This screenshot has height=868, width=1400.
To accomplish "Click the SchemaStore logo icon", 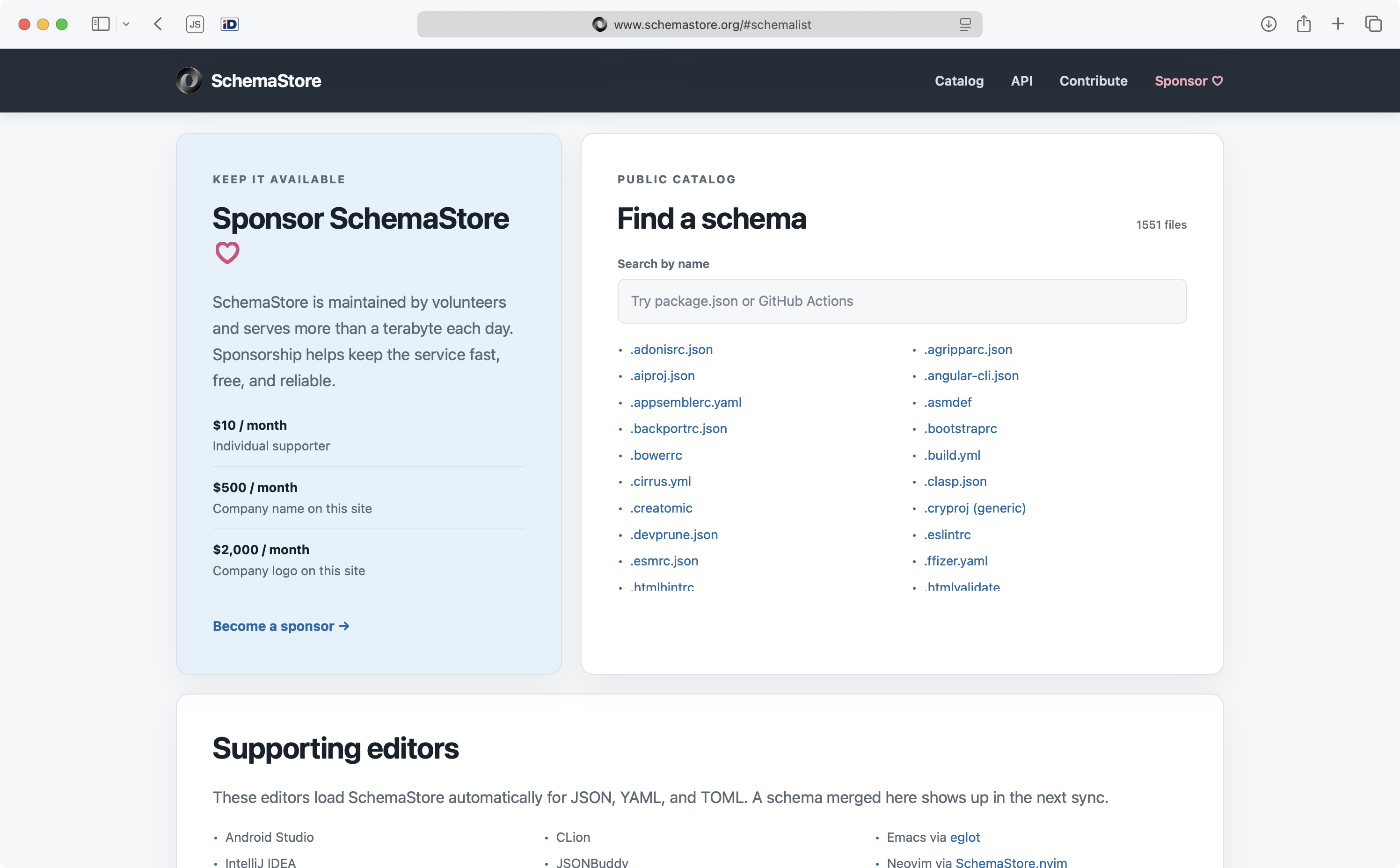I will [x=189, y=80].
